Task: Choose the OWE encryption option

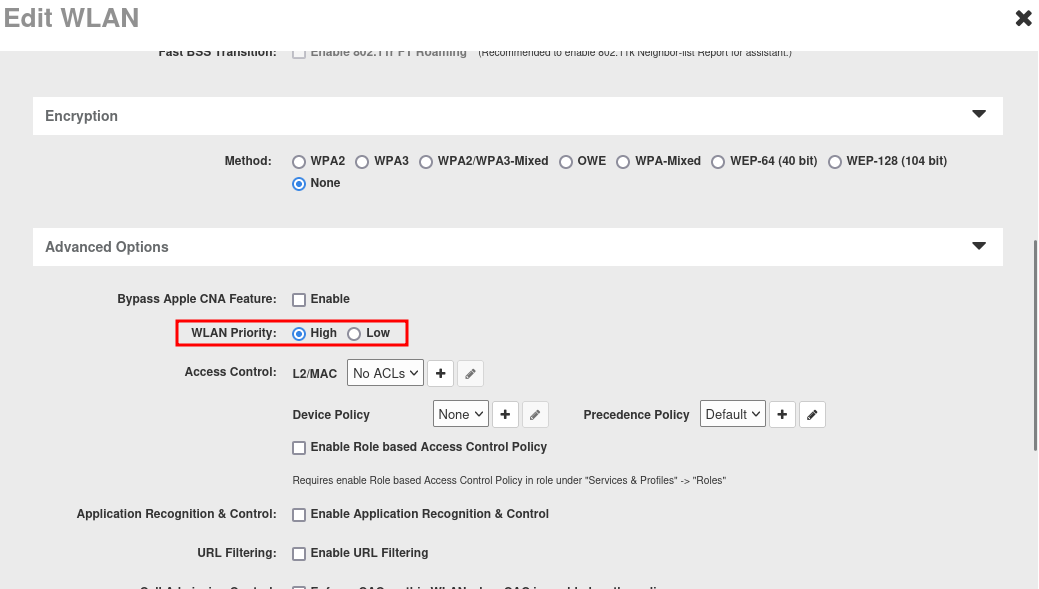Action: point(566,162)
